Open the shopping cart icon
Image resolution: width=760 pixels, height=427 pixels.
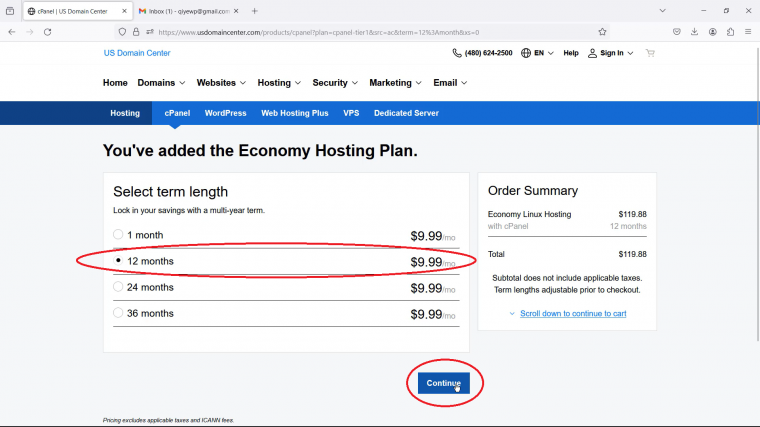(x=650, y=53)
